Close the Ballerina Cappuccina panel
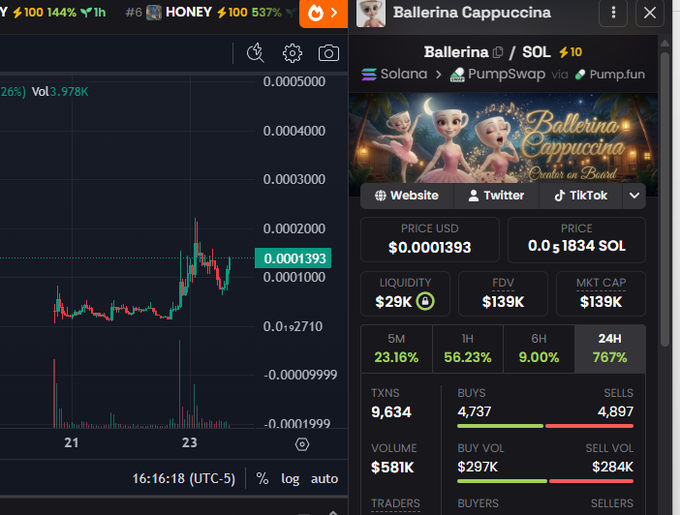 tap(650, 13)
